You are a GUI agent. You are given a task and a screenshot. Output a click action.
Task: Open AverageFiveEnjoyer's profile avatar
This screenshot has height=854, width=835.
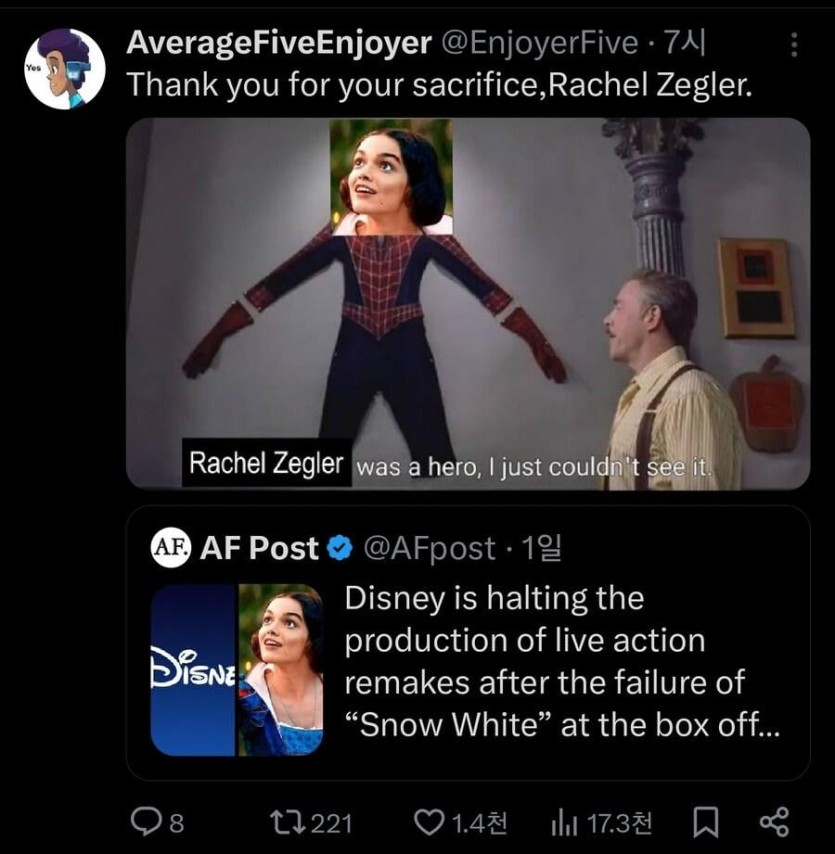(64, 68)
